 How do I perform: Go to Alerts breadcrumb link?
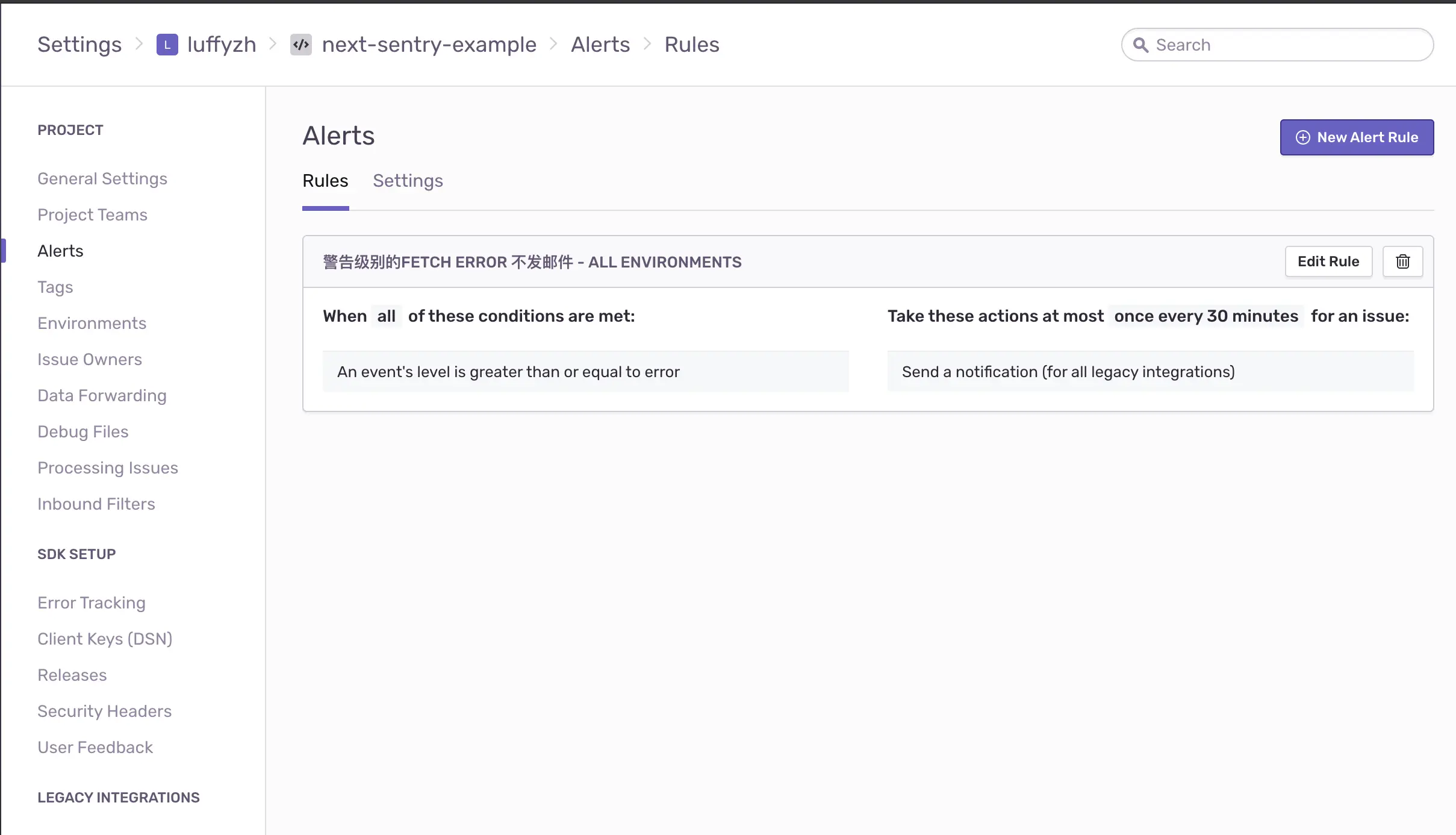[600, 45]
